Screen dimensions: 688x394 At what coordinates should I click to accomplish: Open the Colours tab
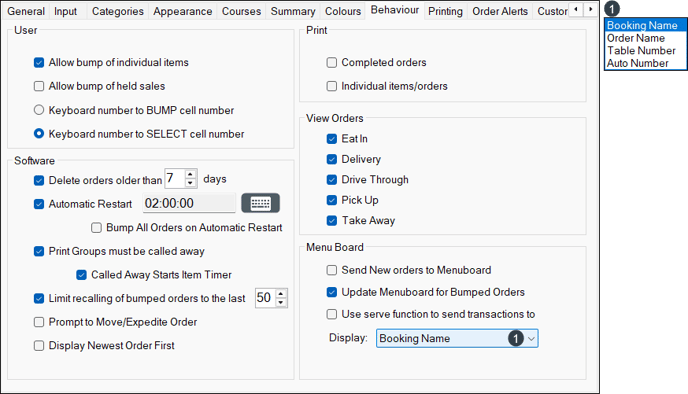(343, 11)
